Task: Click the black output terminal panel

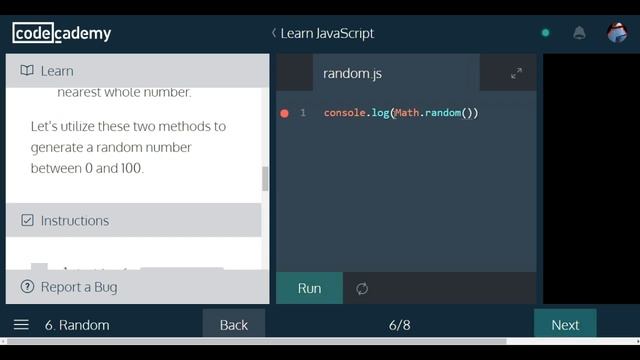Action: pyautogui.click(x=591, y=179)
